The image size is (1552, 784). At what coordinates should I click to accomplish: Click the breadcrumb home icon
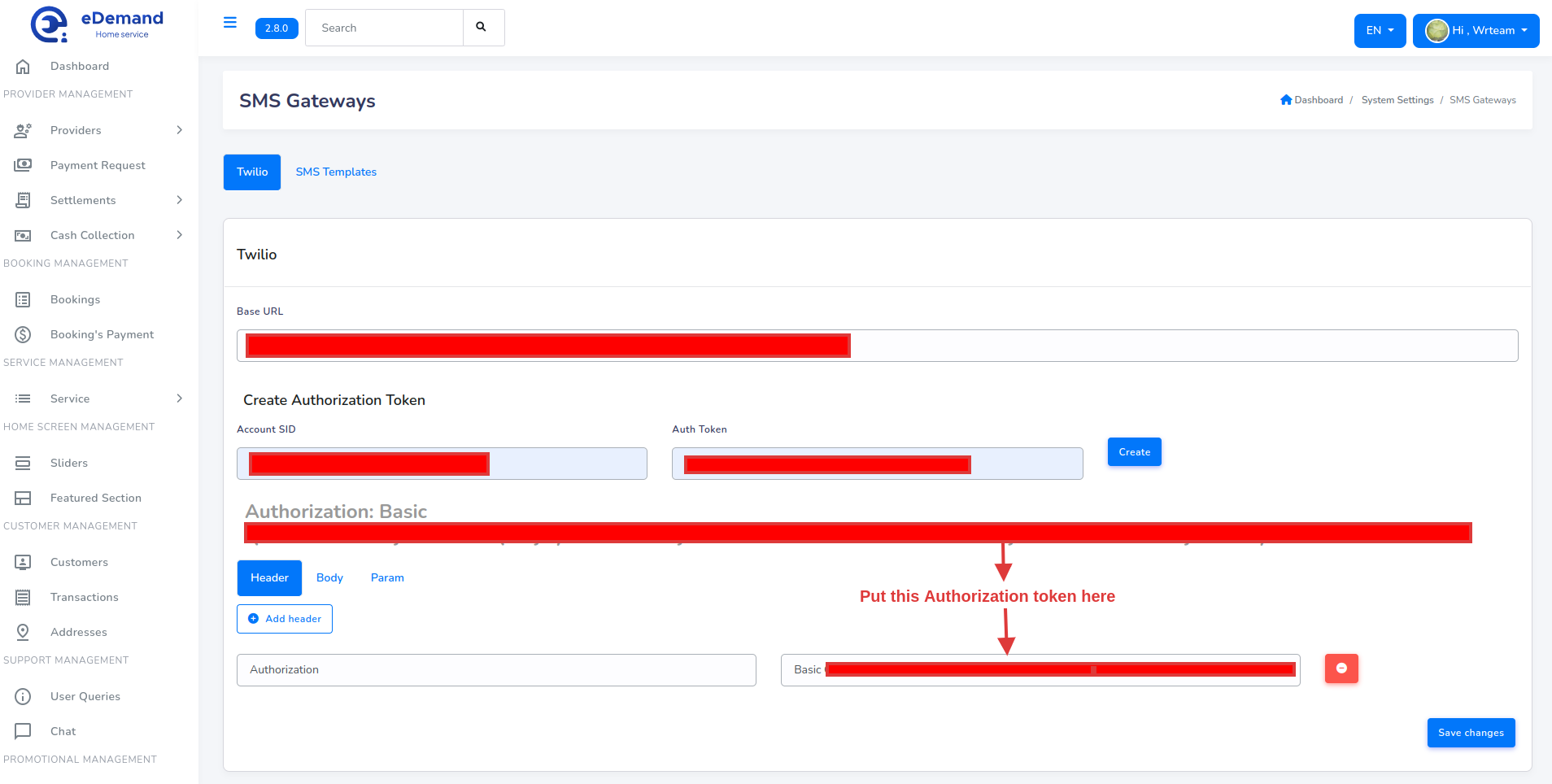(x=1286, y=100)
